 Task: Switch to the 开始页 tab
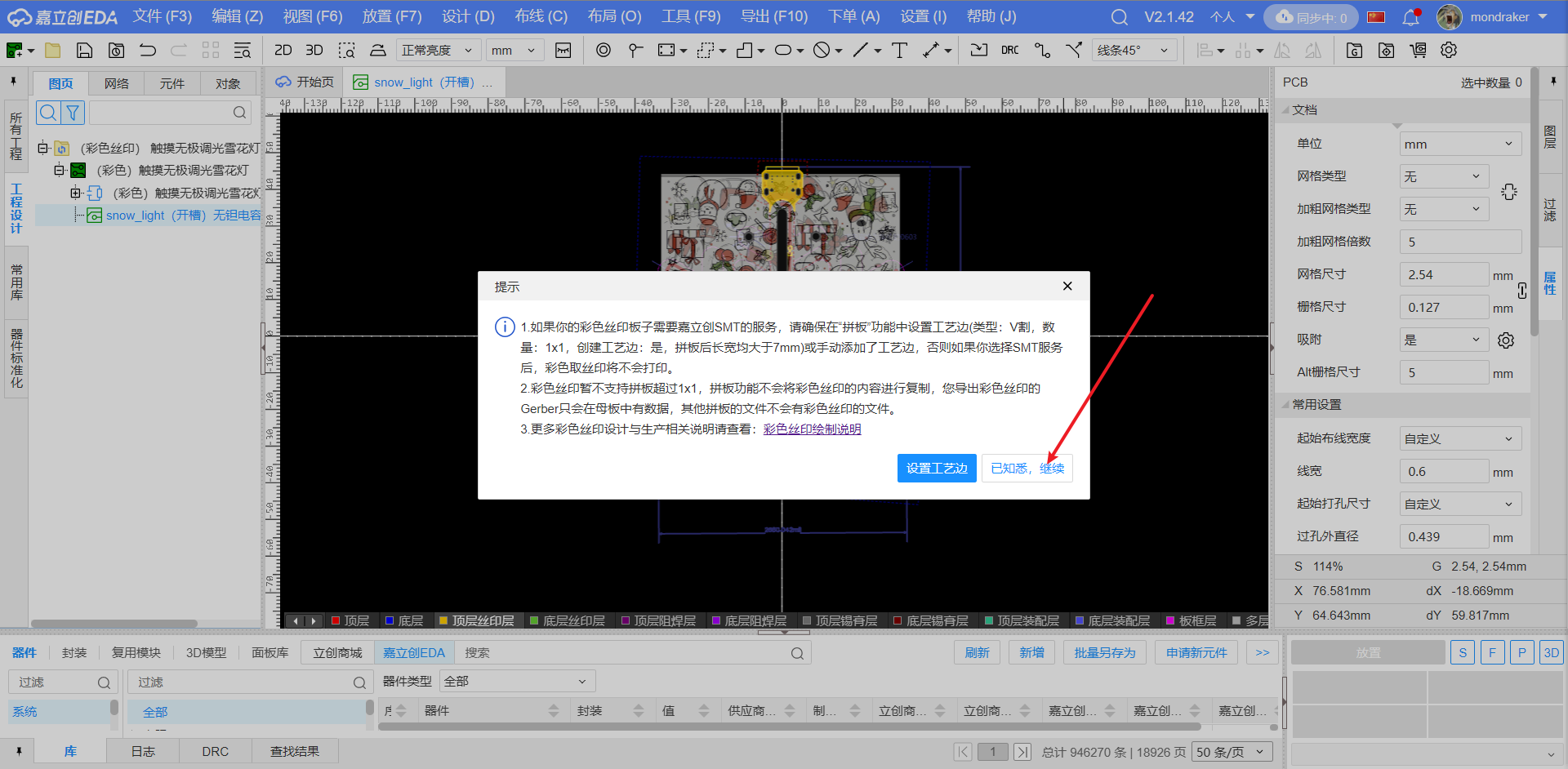click(x=305, y=82)
